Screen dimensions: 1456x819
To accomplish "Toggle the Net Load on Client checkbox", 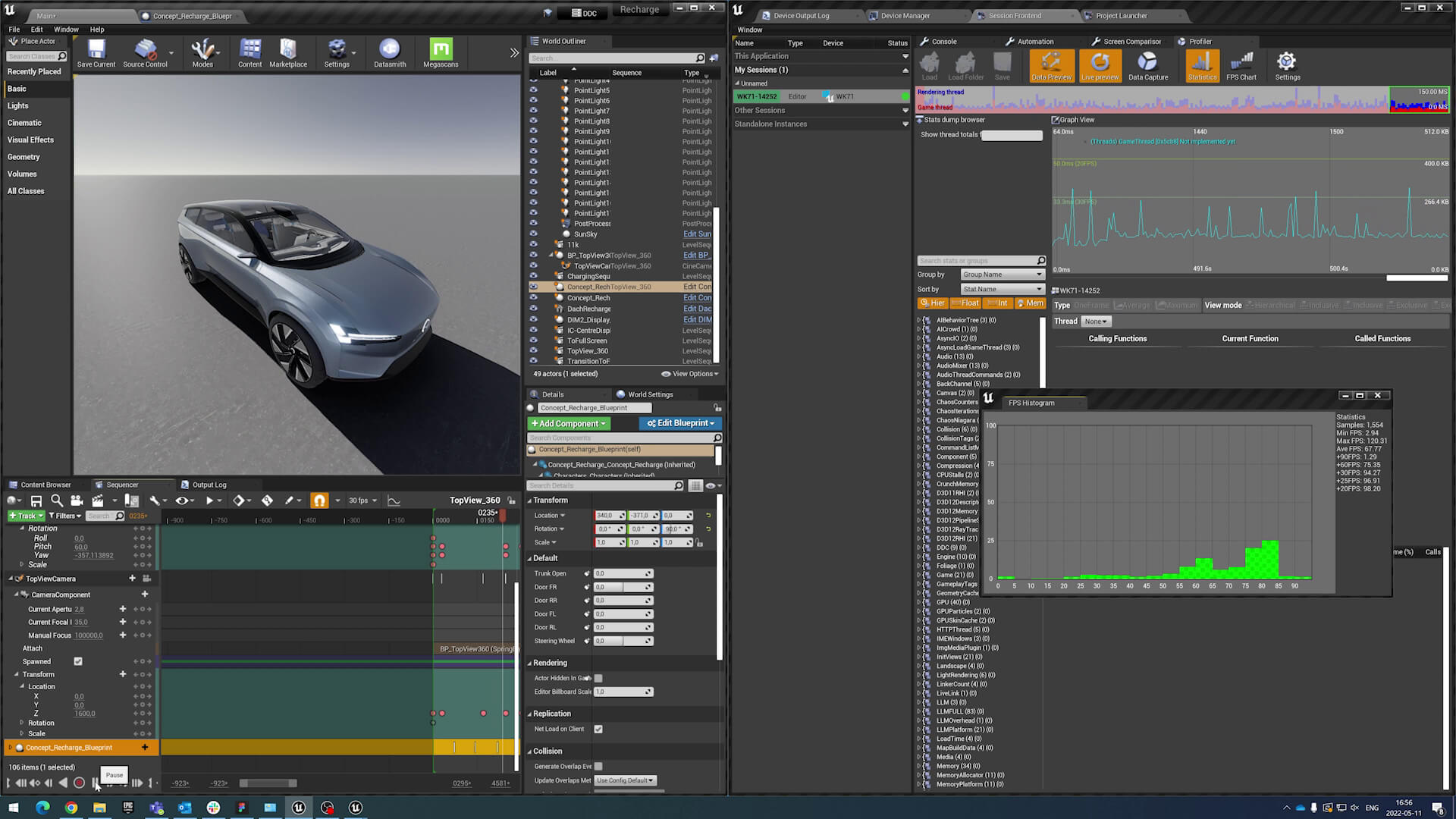I will click(598, 729).
